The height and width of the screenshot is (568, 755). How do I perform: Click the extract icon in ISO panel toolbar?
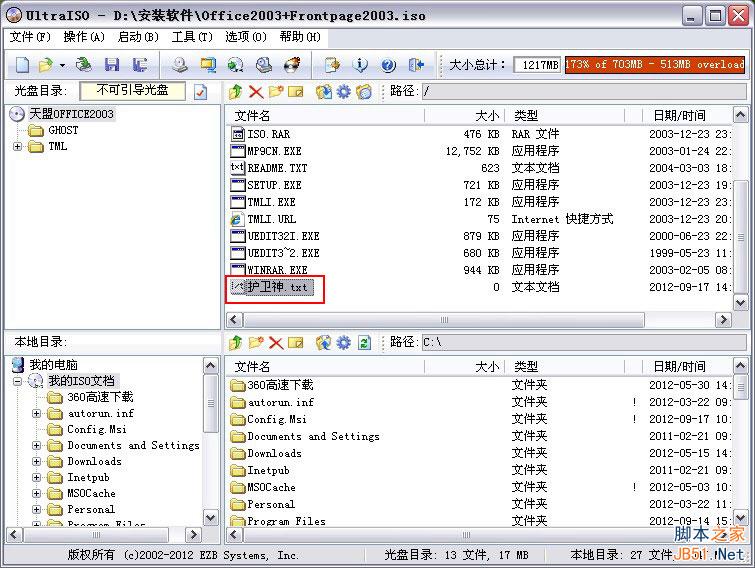click(x=324, y=91)
